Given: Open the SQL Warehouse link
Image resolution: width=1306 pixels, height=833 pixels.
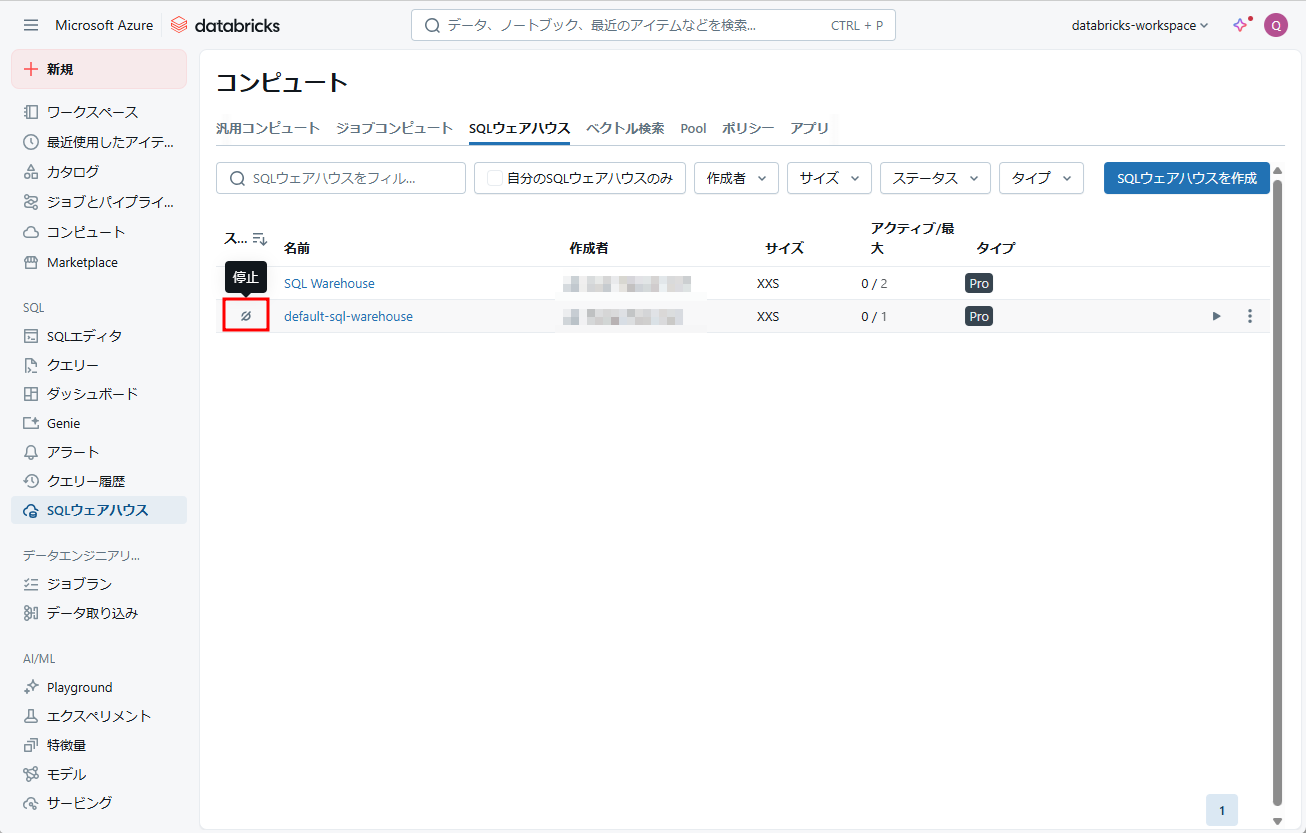Looking at the screenshot, I should click(x=329, y=283).
